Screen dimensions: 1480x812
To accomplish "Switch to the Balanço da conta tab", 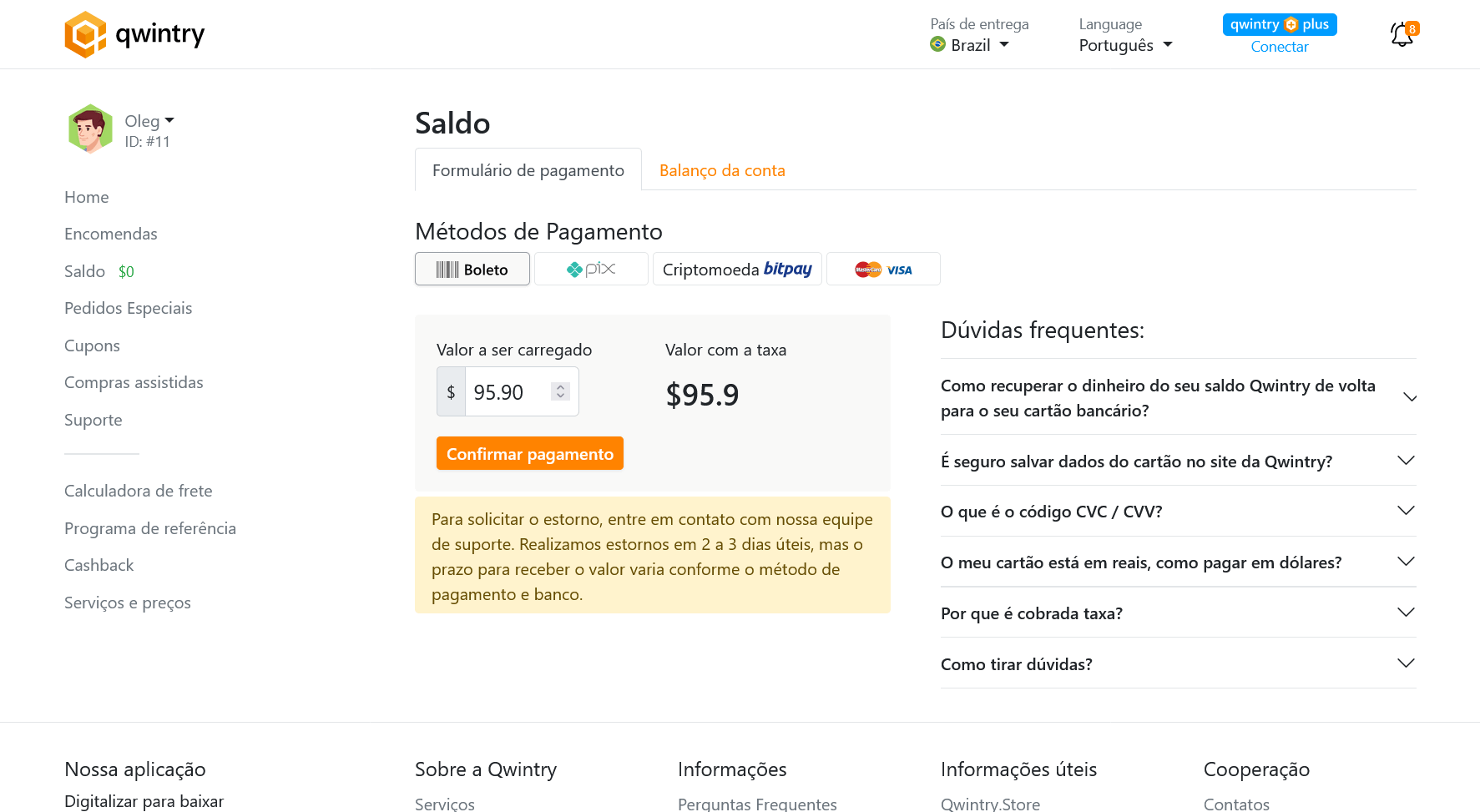I will tap(721, 169).
